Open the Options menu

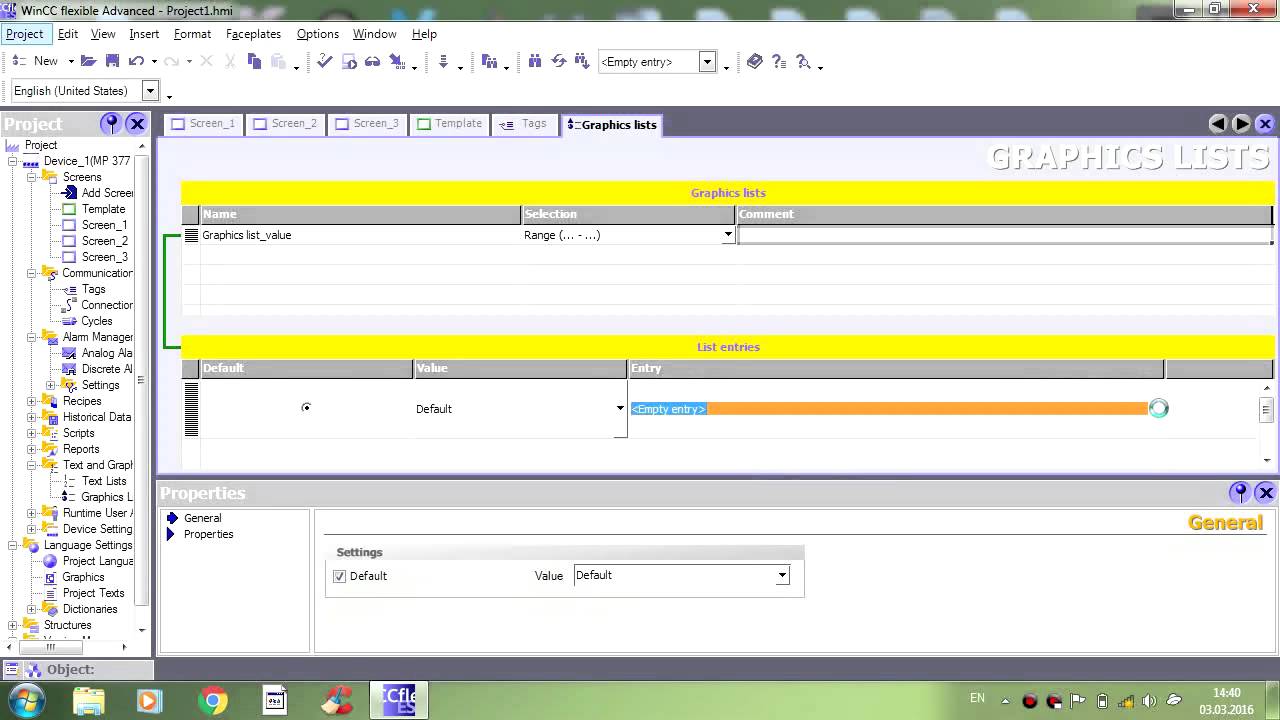[x=318, y=34]
